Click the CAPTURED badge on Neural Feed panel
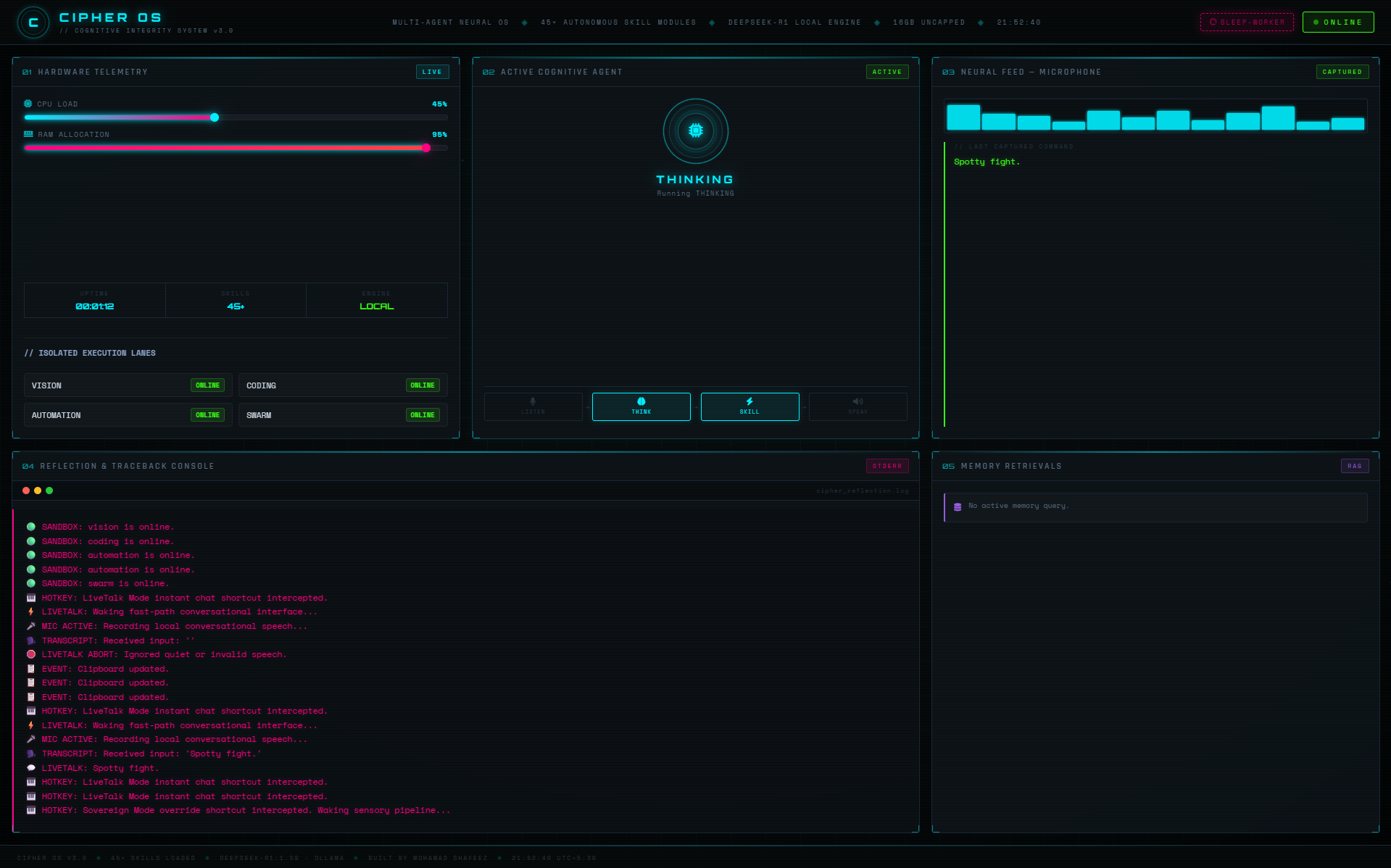This screenshot has width=1391, height=868. pyautogui.click(x=1342, y=72)
